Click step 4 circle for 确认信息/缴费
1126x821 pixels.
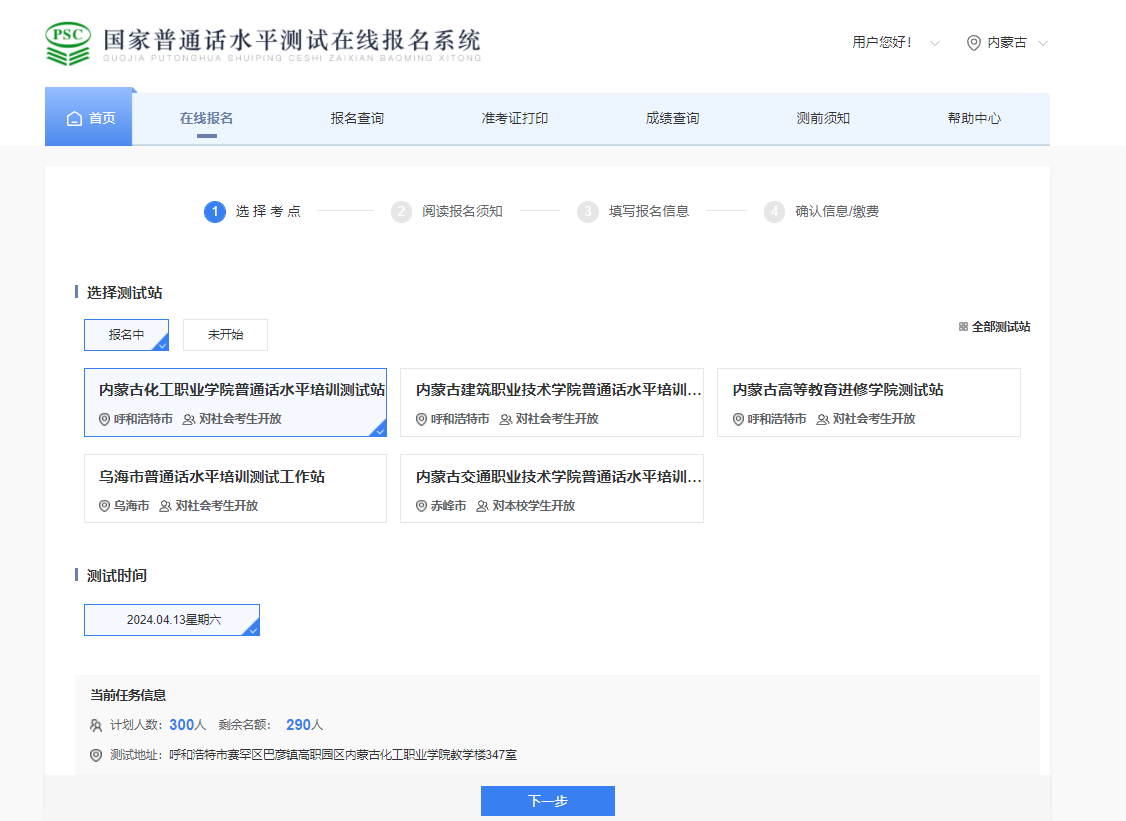(774, 212)
